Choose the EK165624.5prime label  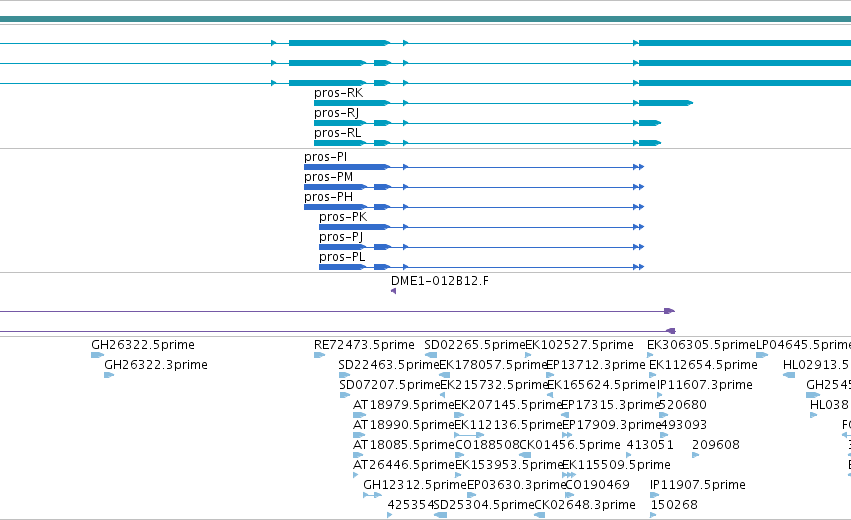(601, 385)
